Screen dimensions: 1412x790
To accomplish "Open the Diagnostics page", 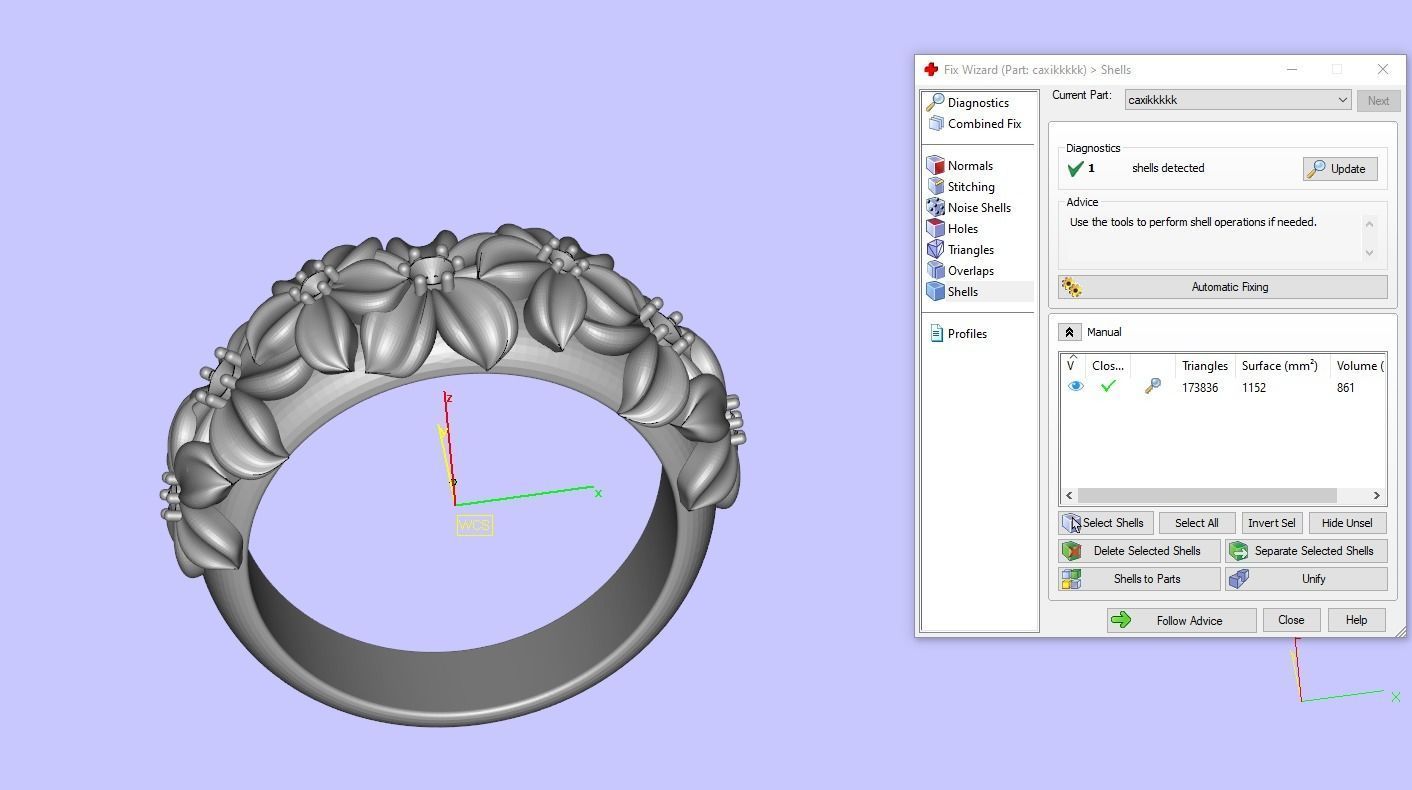I will point(978,103).
